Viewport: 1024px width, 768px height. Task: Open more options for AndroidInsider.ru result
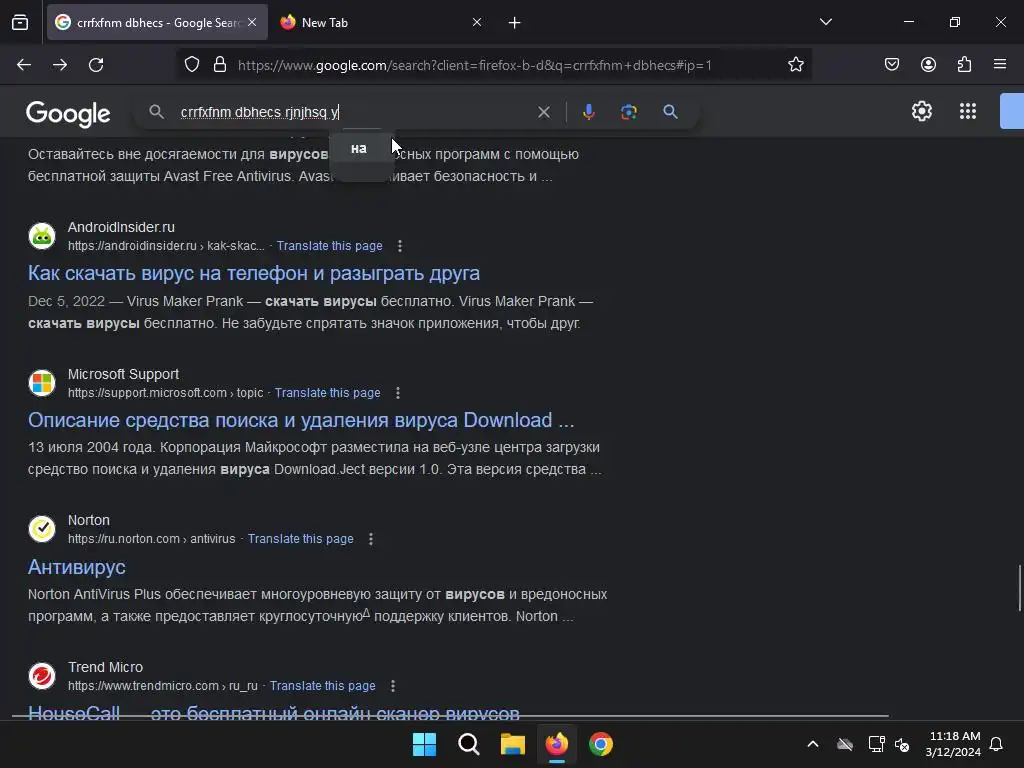point(400,246)
